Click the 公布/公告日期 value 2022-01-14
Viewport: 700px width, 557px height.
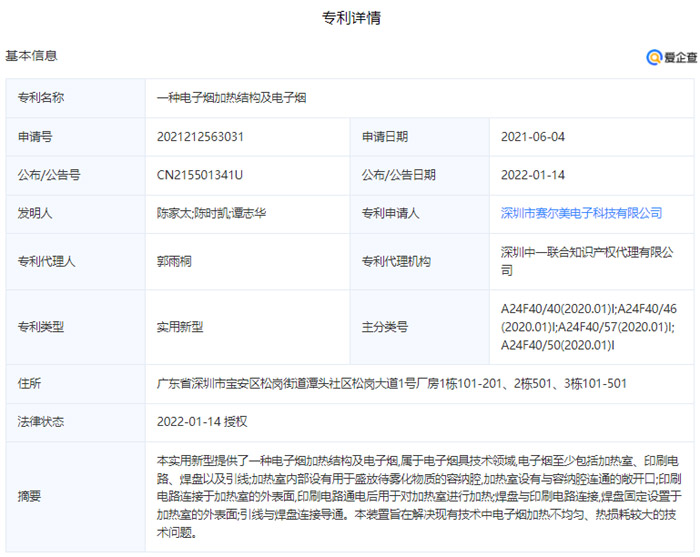(533, 175)
